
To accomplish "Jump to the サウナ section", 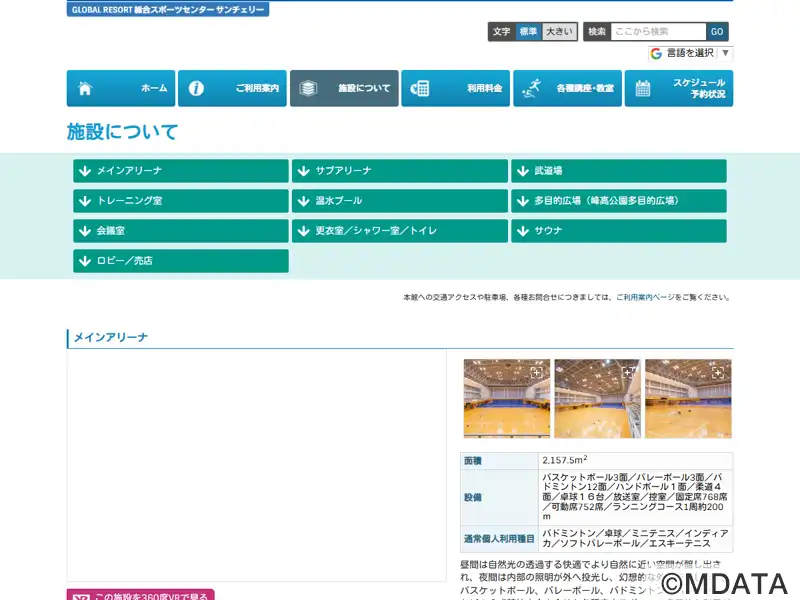I will [x=619, y=231].
